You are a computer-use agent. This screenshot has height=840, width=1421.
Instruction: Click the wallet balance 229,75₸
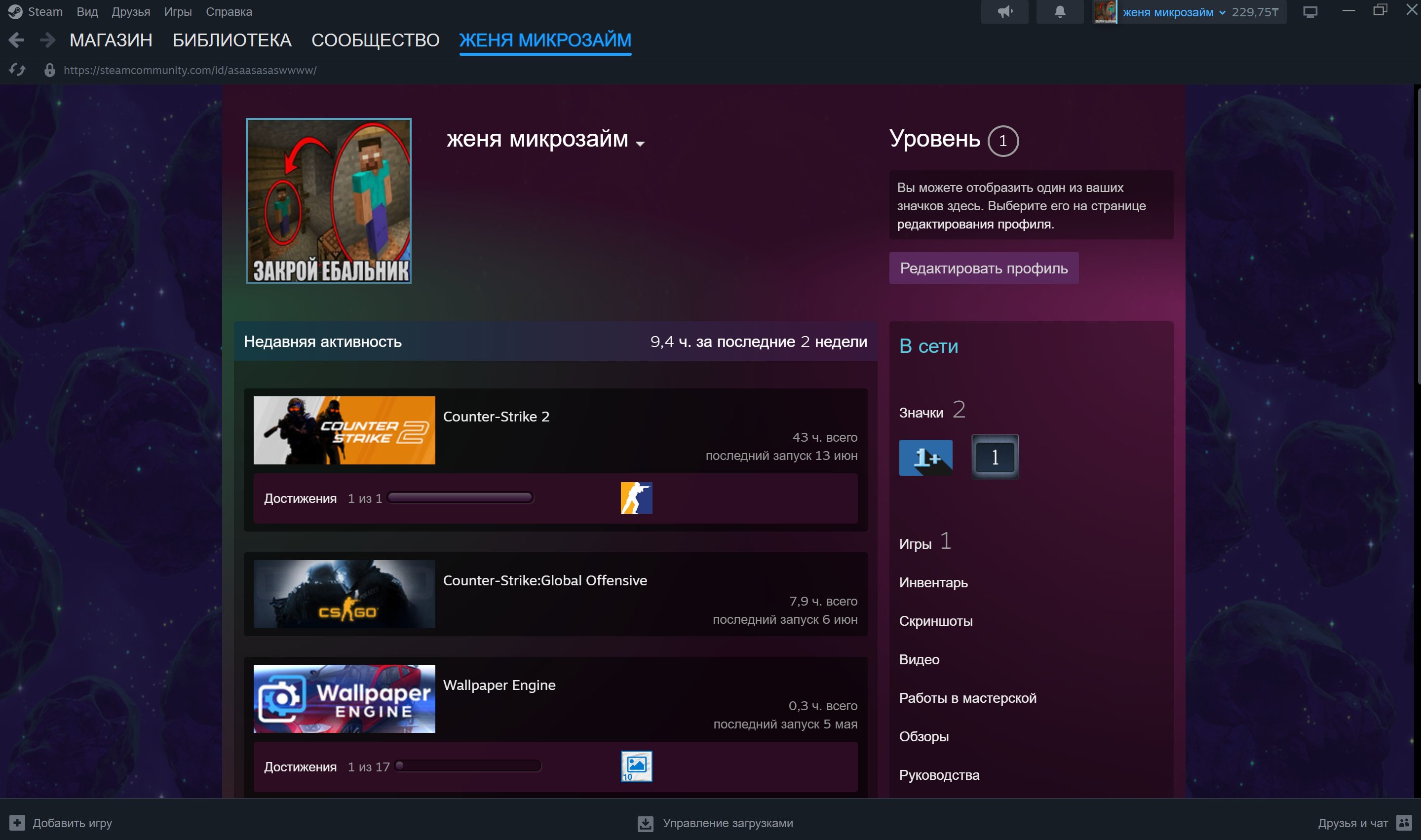click(x=1255, y=12)
